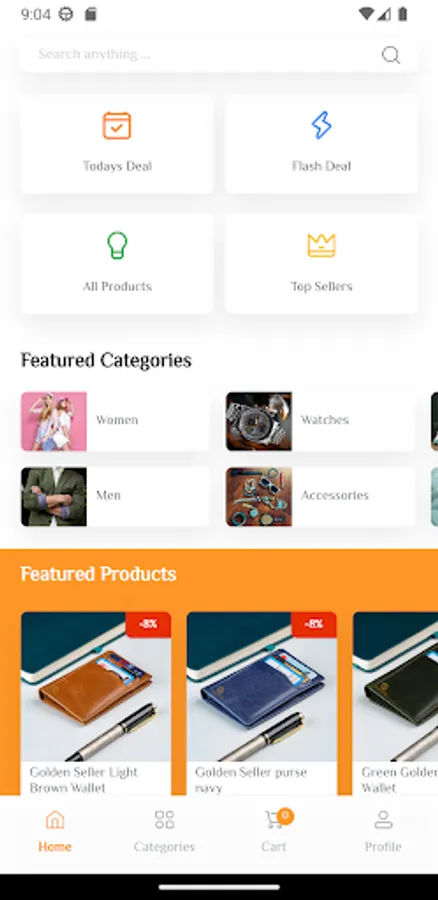Open the Accessories category

pyautogui.click(x=320, y=496)
